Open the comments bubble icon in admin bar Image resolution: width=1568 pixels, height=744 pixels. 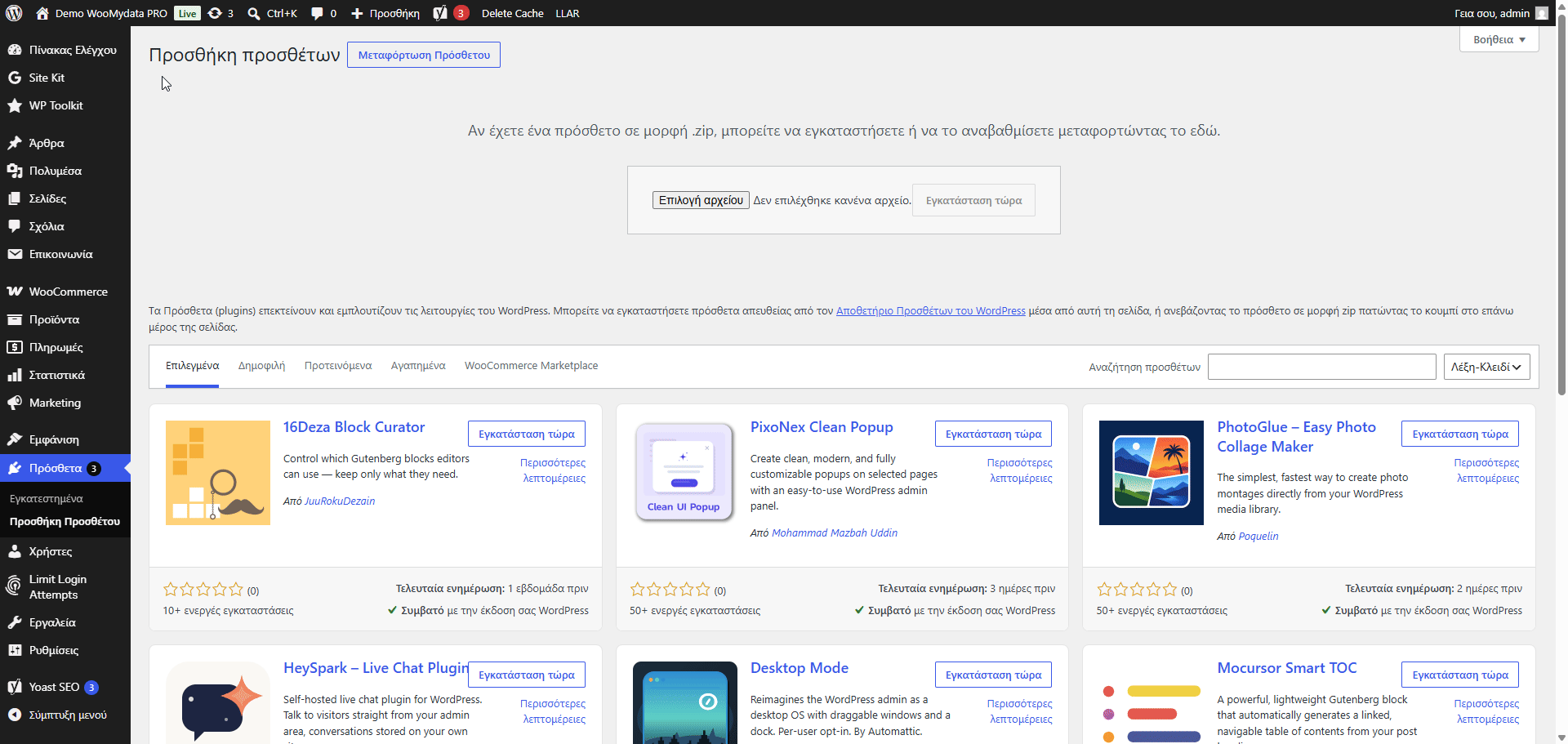point(317,13)
